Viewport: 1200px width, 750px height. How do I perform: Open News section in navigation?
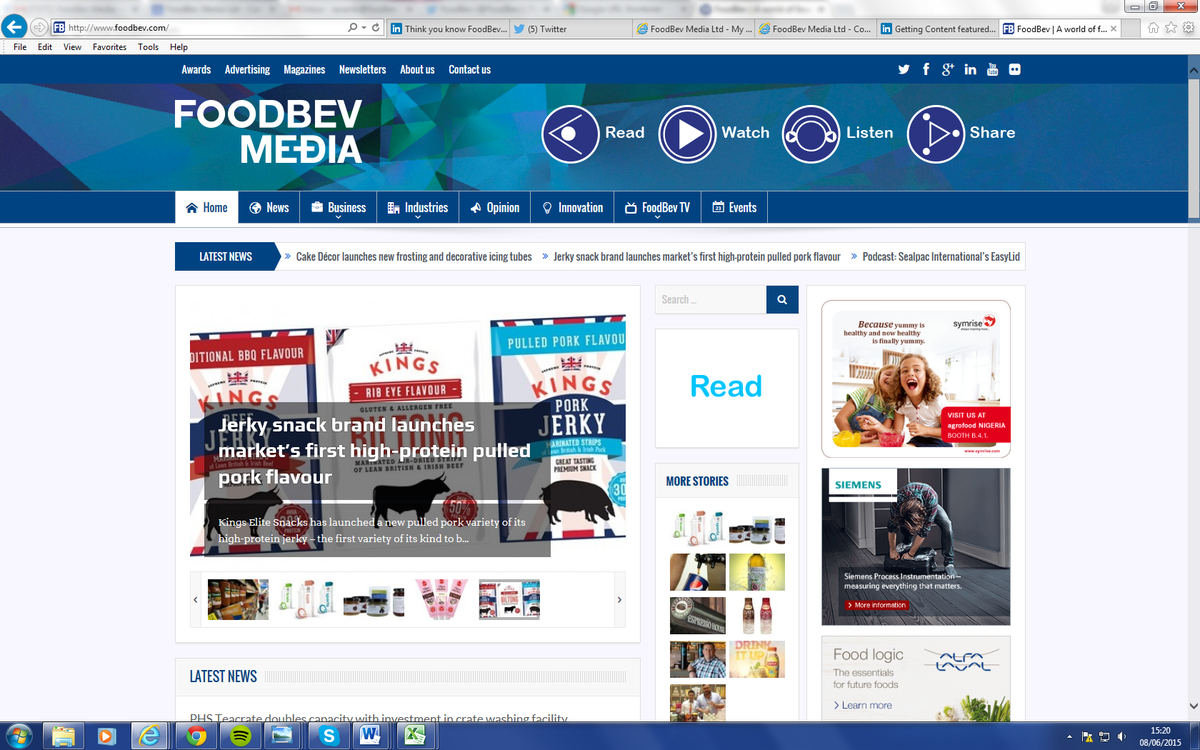269,207
